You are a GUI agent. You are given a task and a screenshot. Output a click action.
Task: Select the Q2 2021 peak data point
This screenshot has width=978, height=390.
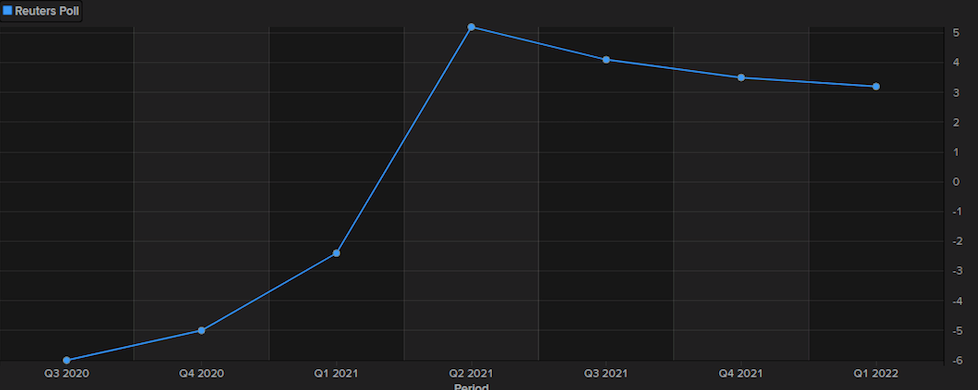(472, 27)
